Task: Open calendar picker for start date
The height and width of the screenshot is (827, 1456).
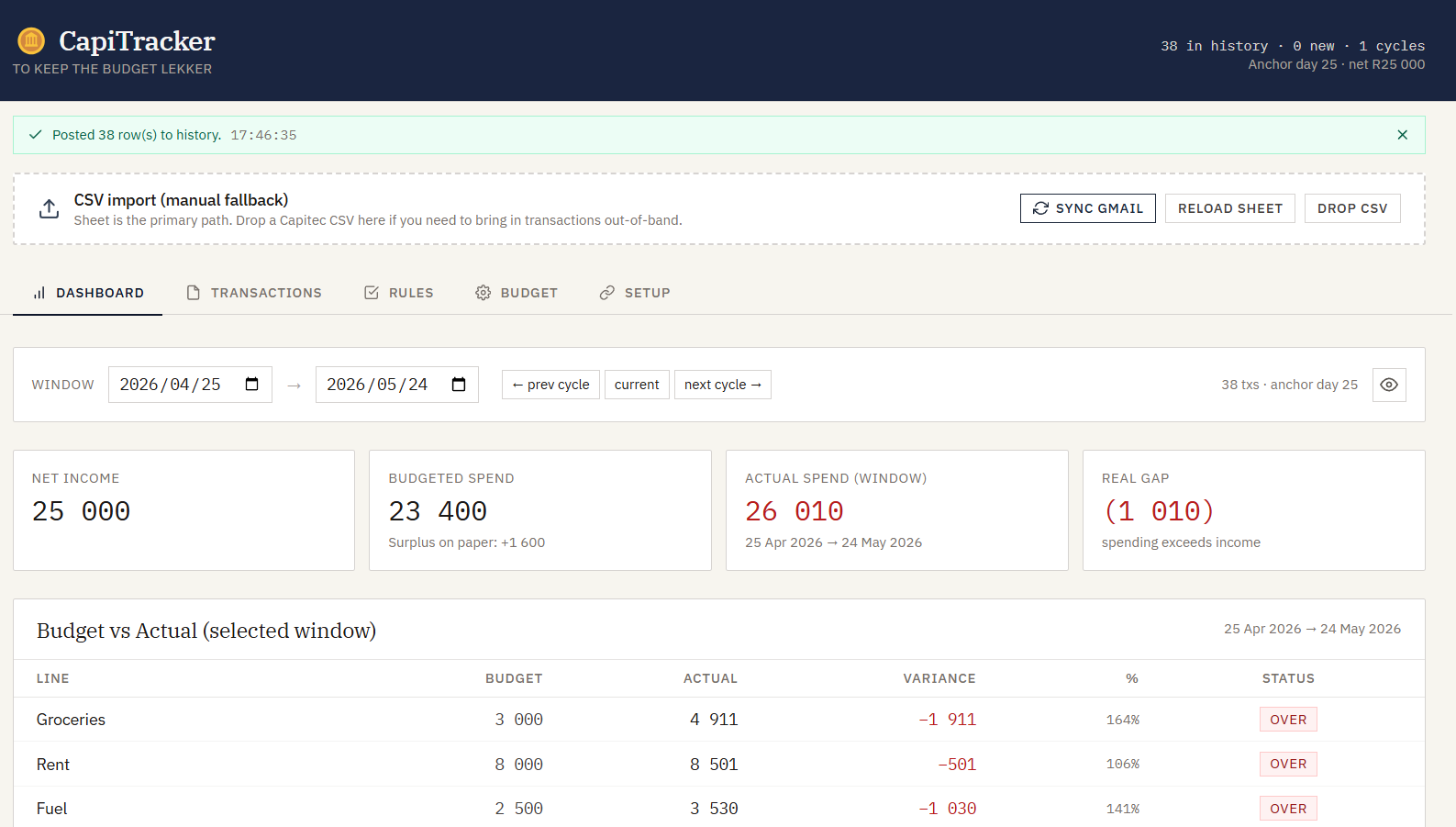Action: [x=252, y=385]
